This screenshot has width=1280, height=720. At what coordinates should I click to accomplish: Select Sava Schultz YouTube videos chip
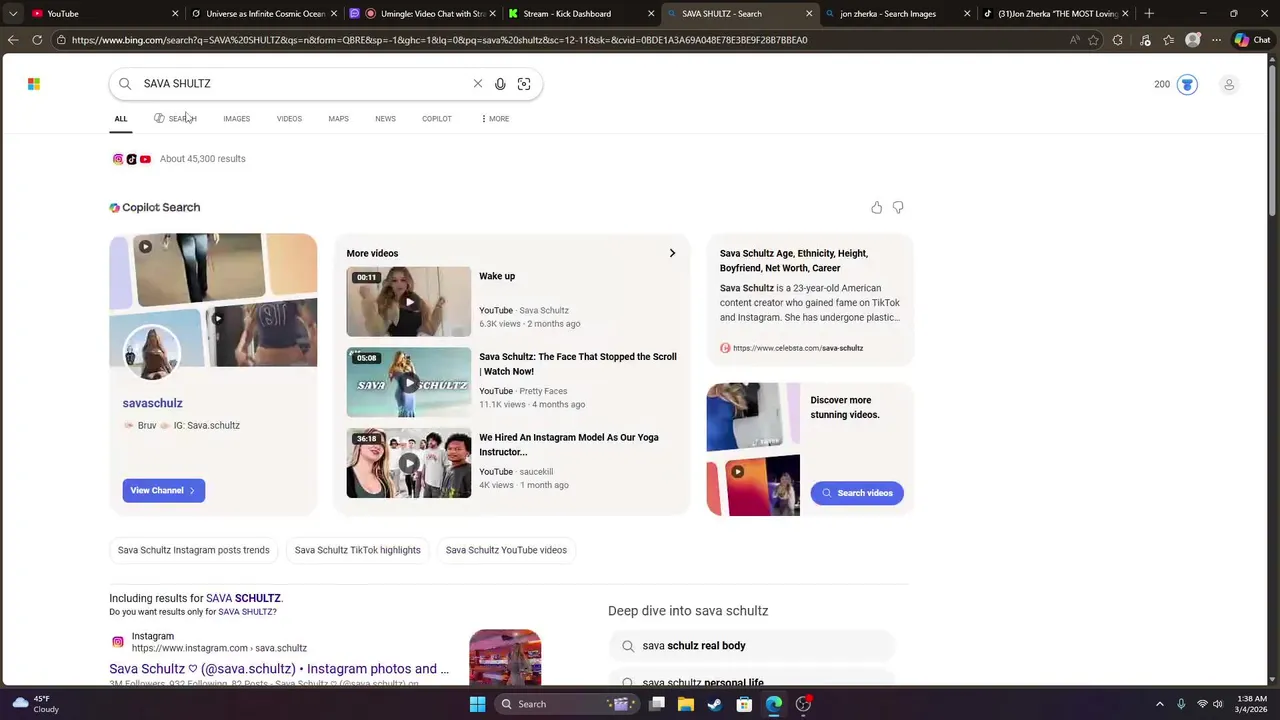pyautogui.click(x=506, y=550)
